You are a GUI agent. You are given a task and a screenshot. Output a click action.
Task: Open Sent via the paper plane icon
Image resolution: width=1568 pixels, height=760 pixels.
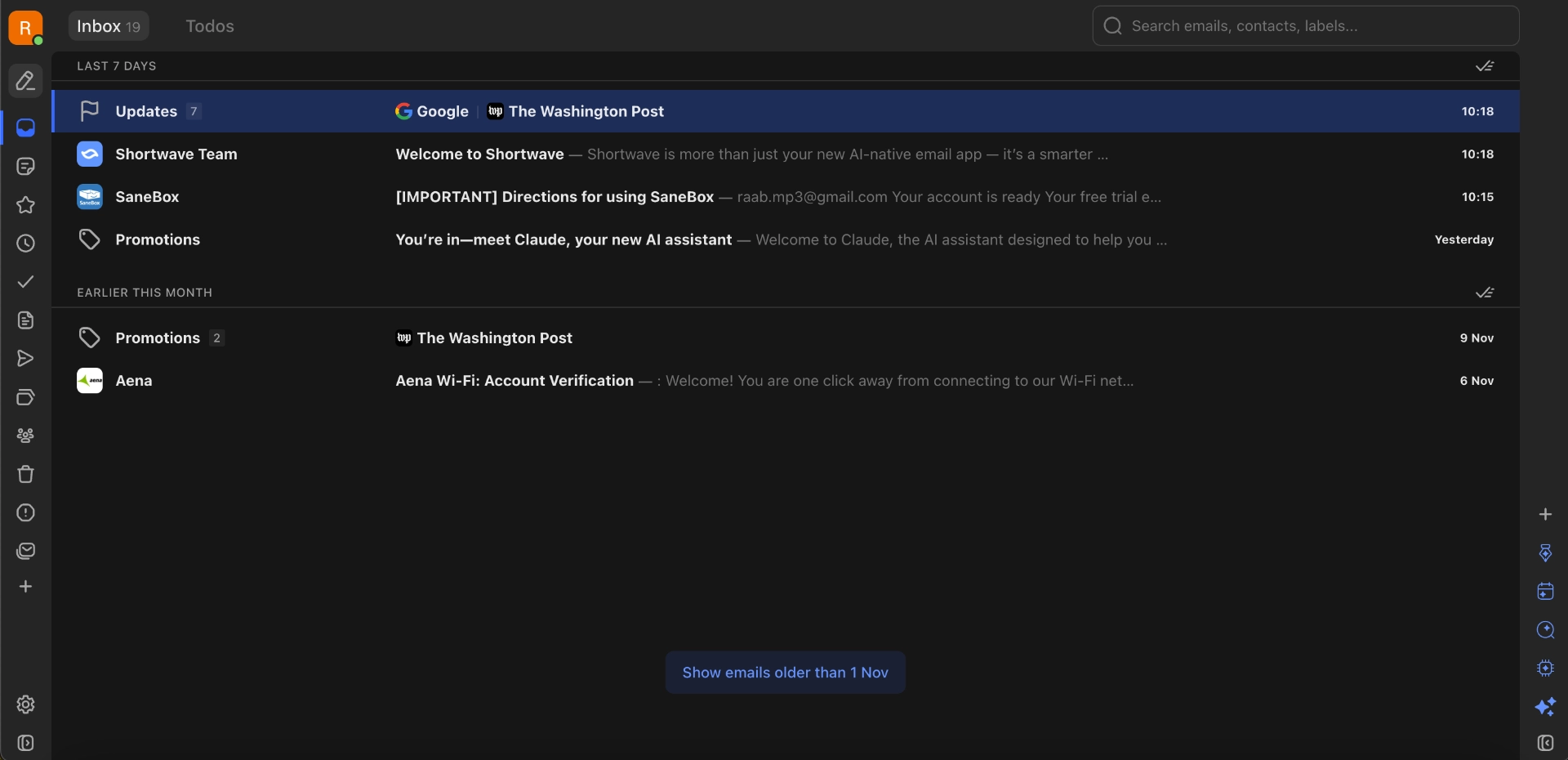(x=25, y=358)
